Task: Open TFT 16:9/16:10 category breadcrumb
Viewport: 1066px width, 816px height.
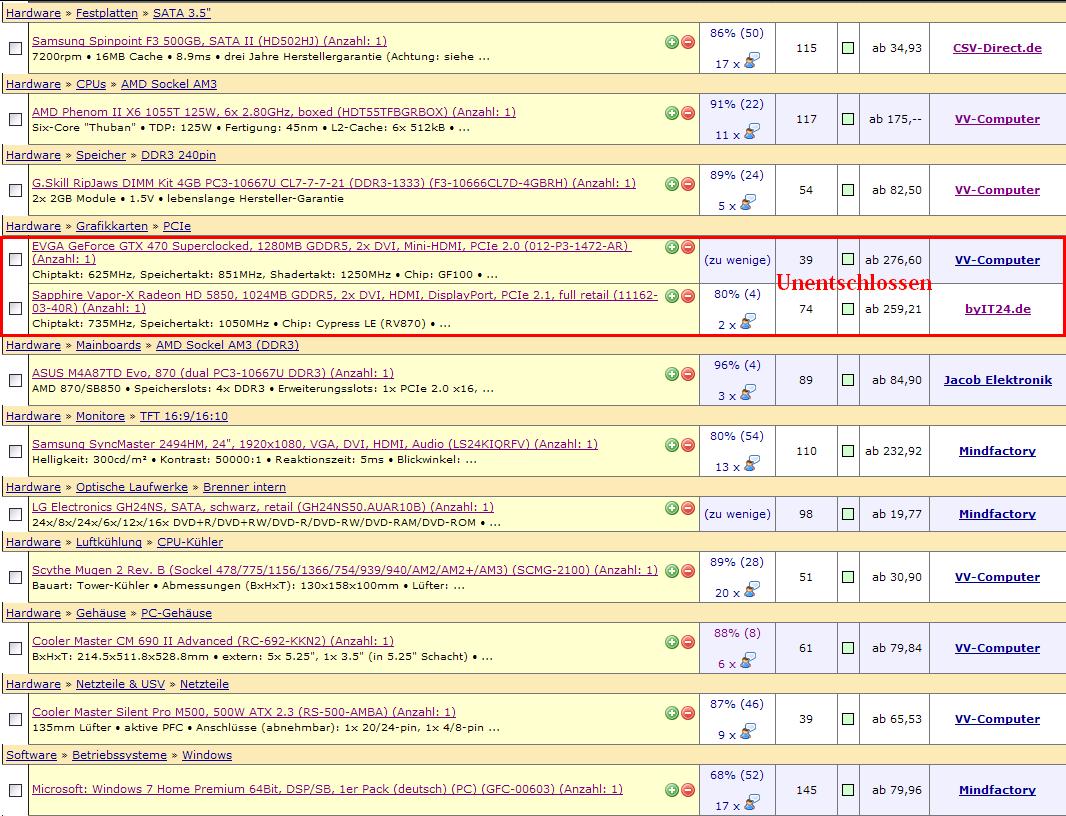Action: click(184, 416)
